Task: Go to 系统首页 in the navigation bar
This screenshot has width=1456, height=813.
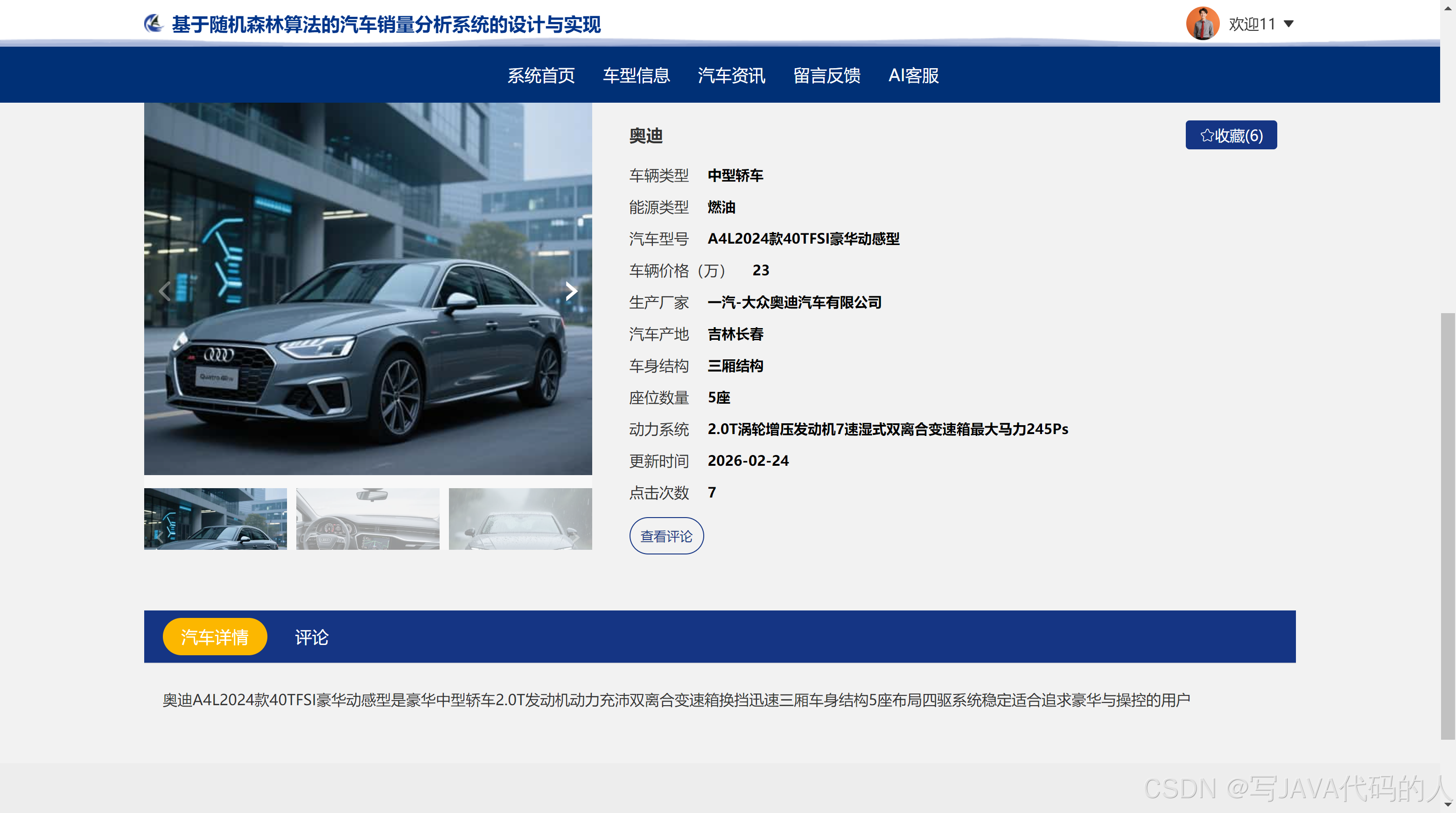Action: [x=541, y=75]
